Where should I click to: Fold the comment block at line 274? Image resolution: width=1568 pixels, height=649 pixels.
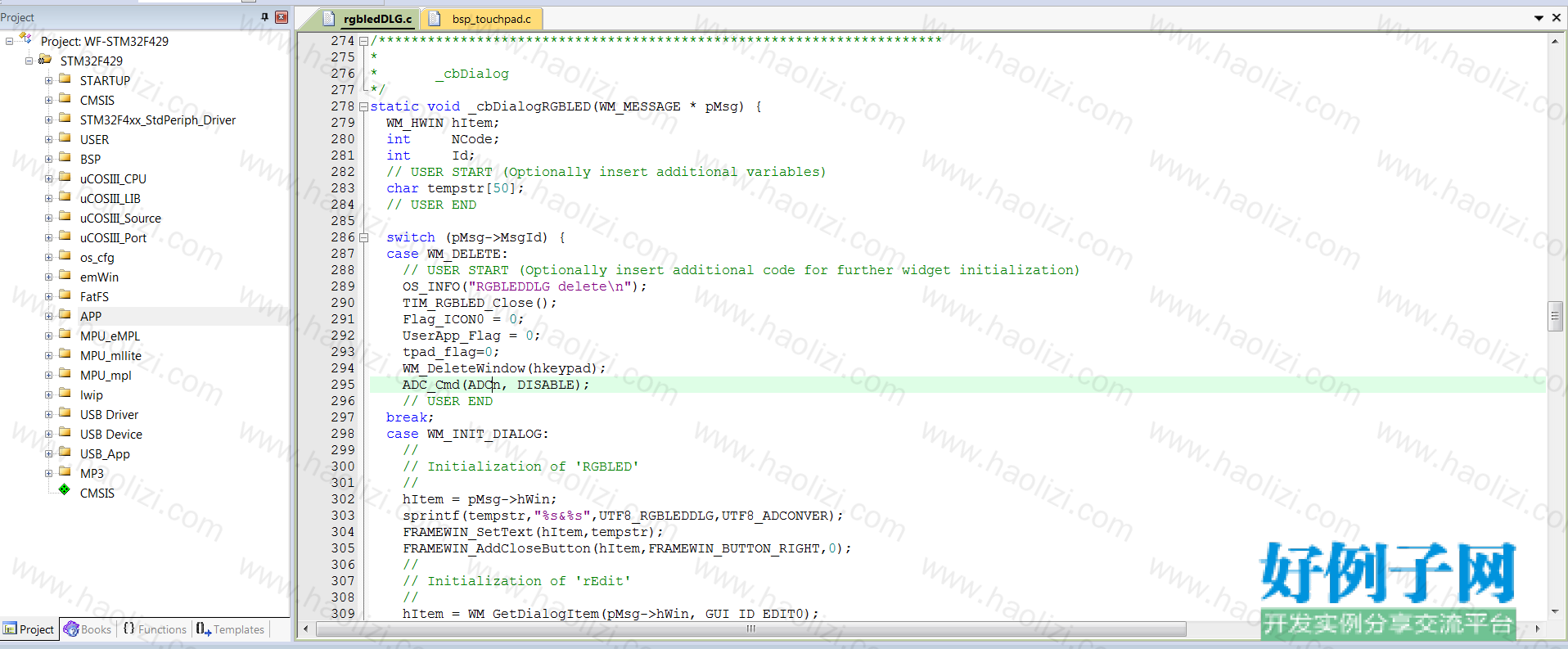[363, 41]
